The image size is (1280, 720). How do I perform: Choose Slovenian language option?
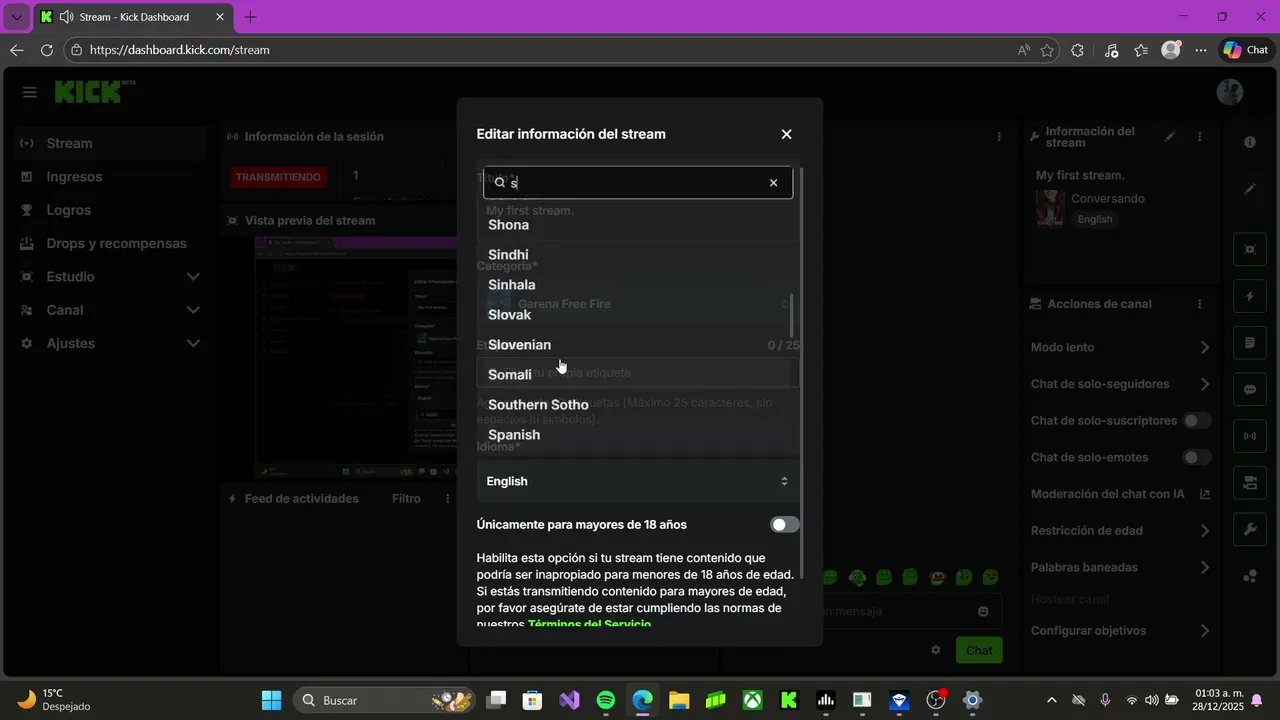[519, 345]
